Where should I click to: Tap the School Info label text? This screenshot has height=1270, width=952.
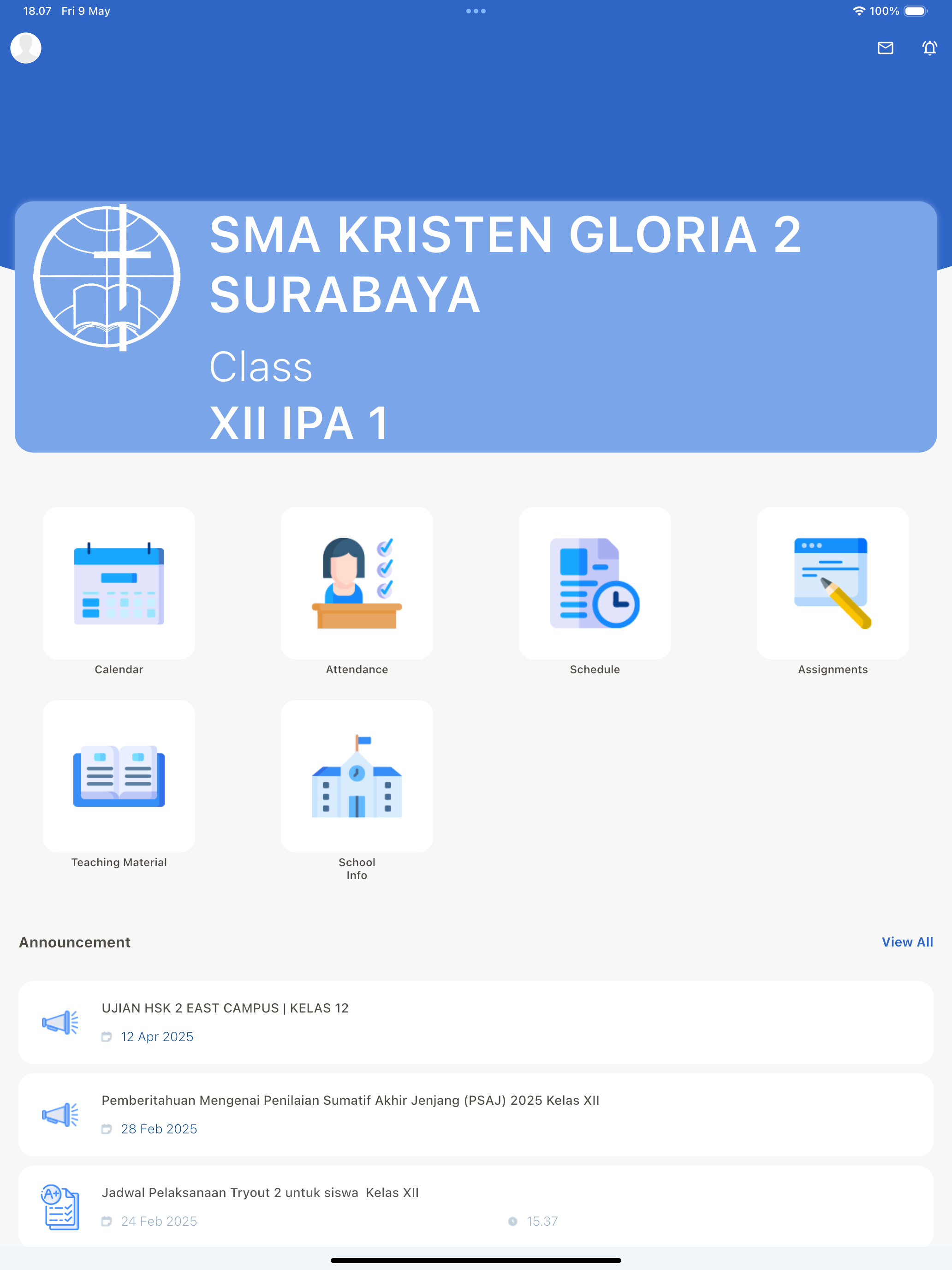pos(357,869)
